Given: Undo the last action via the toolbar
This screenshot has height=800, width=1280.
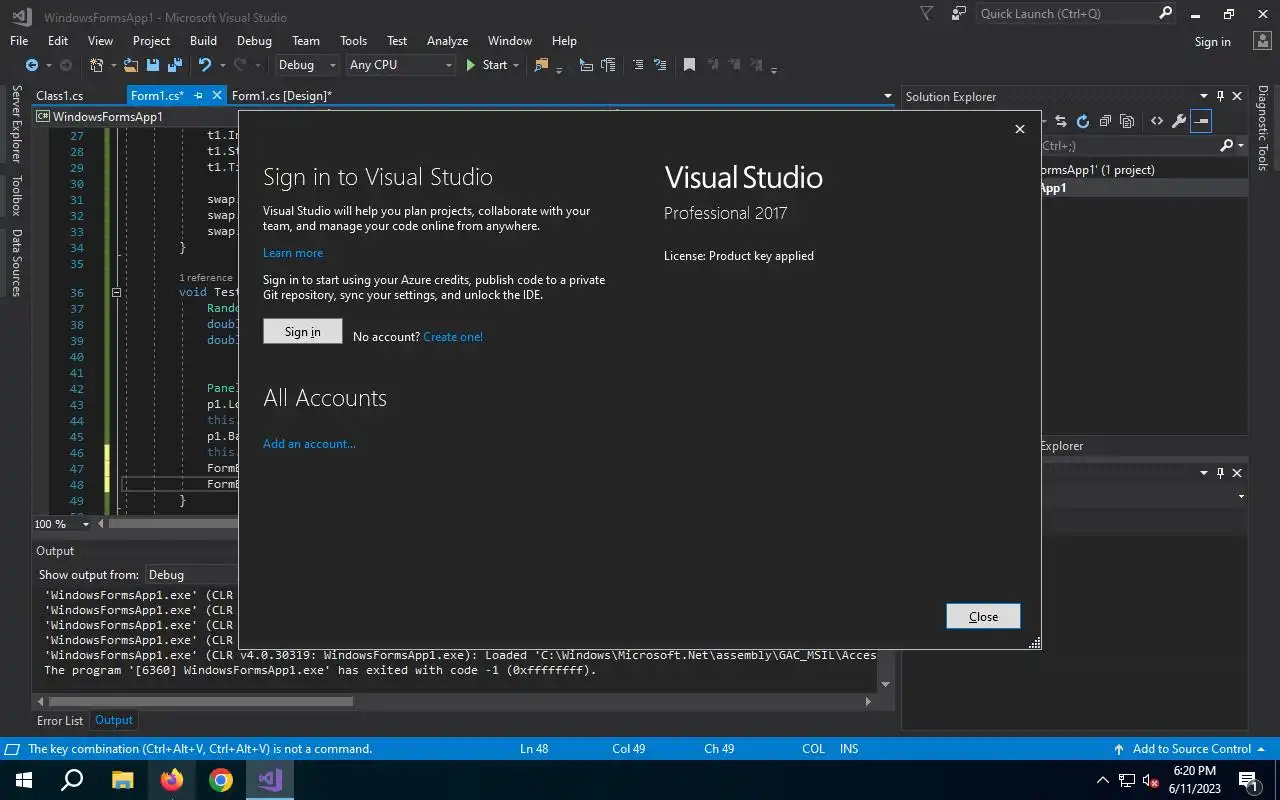Looking at the screenshot, I should coord(204,65).
